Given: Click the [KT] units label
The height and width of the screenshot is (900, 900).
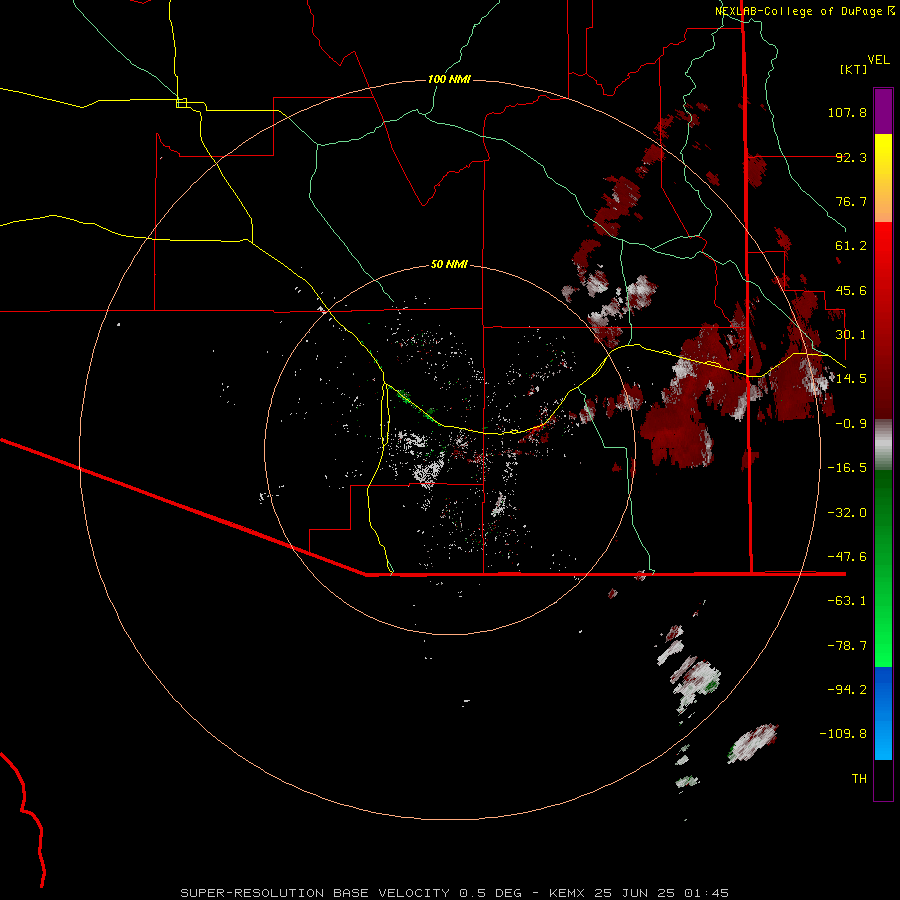Looking at the screenshot, I should pos(854,69).
